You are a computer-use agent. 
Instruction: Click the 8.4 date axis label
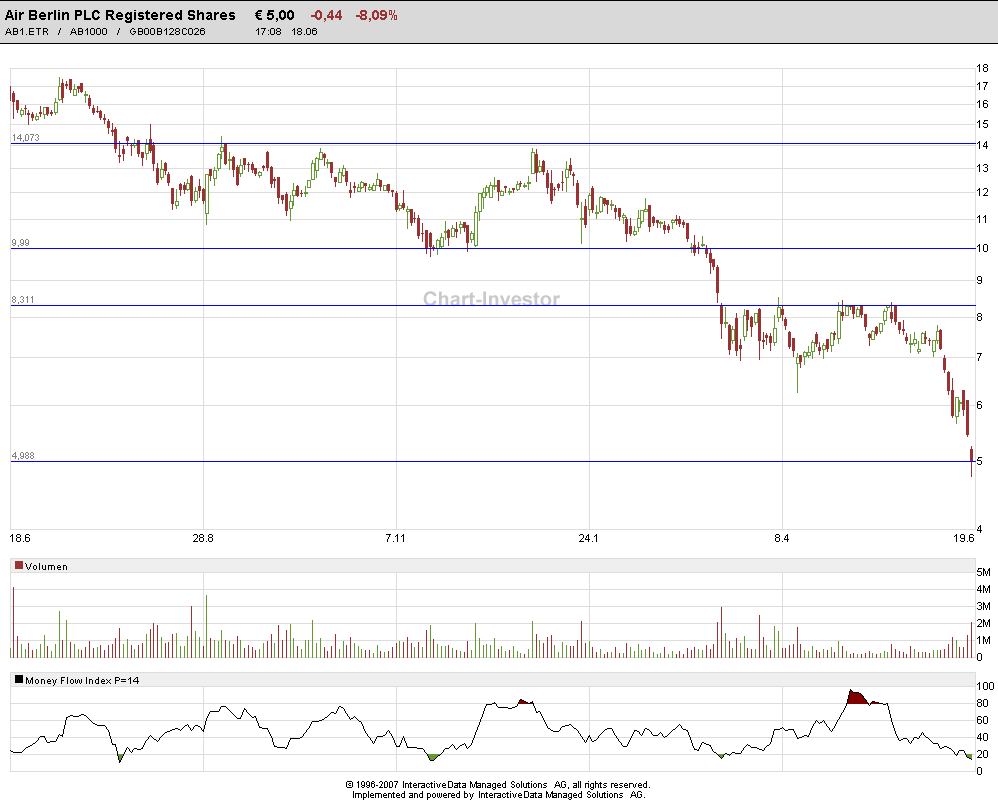(782, 538)
